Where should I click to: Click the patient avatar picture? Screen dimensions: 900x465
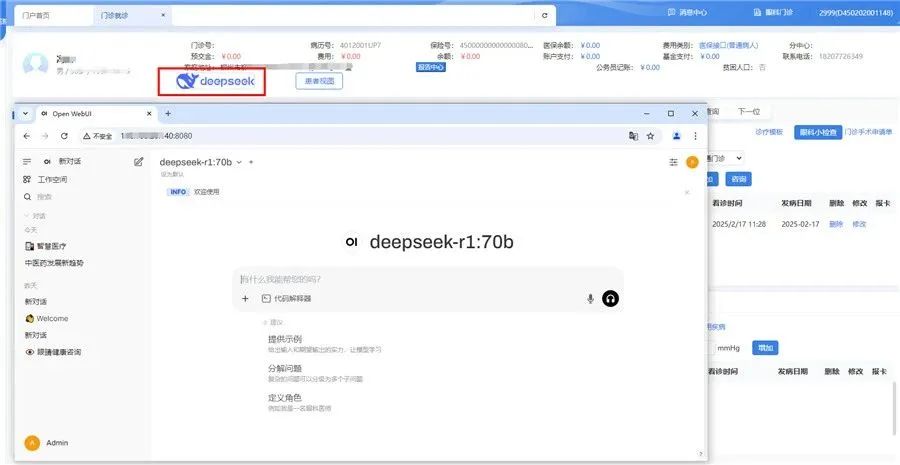36,64
